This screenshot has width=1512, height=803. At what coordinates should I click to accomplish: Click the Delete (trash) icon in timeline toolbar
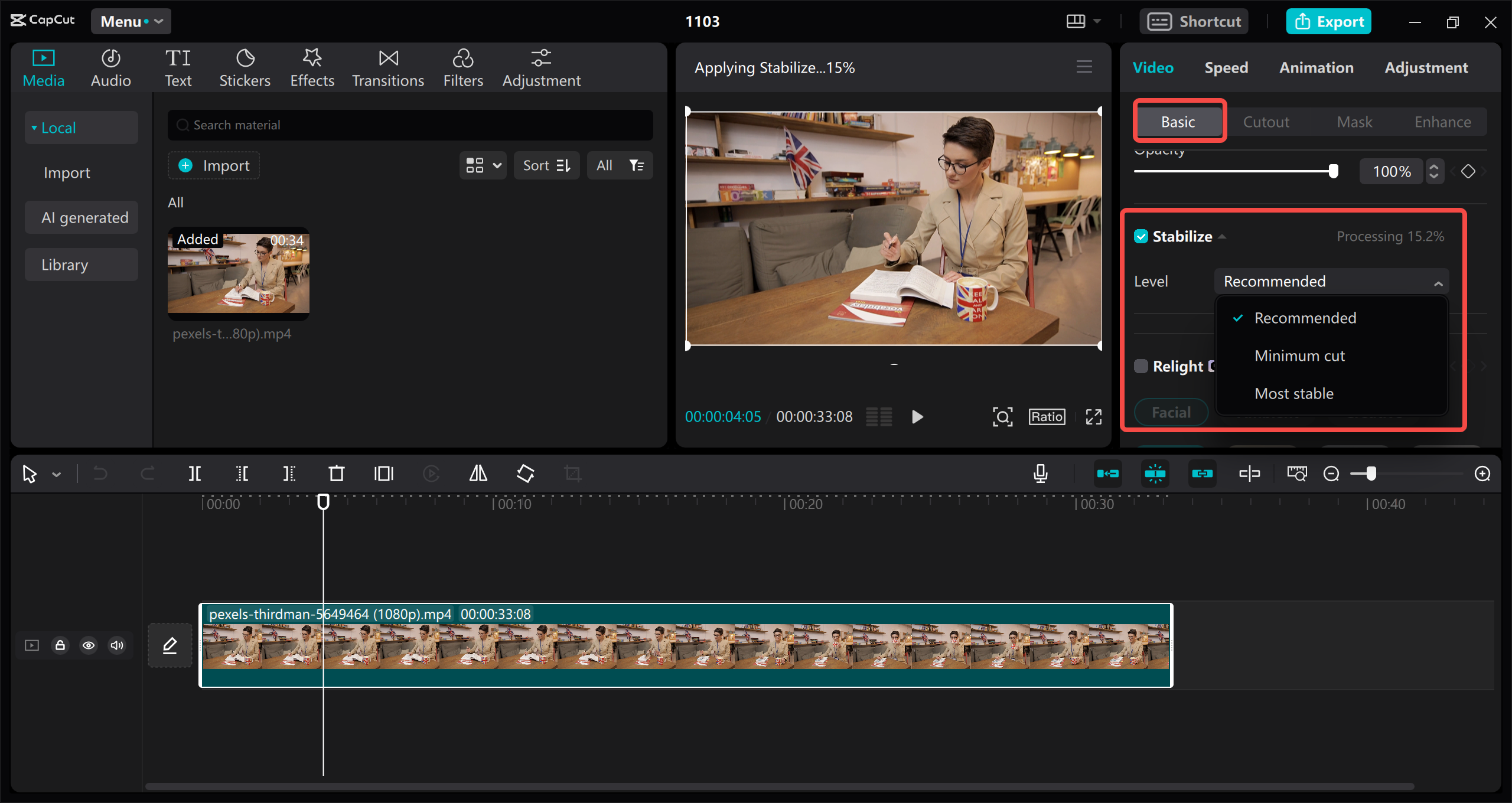click(336, 474)
